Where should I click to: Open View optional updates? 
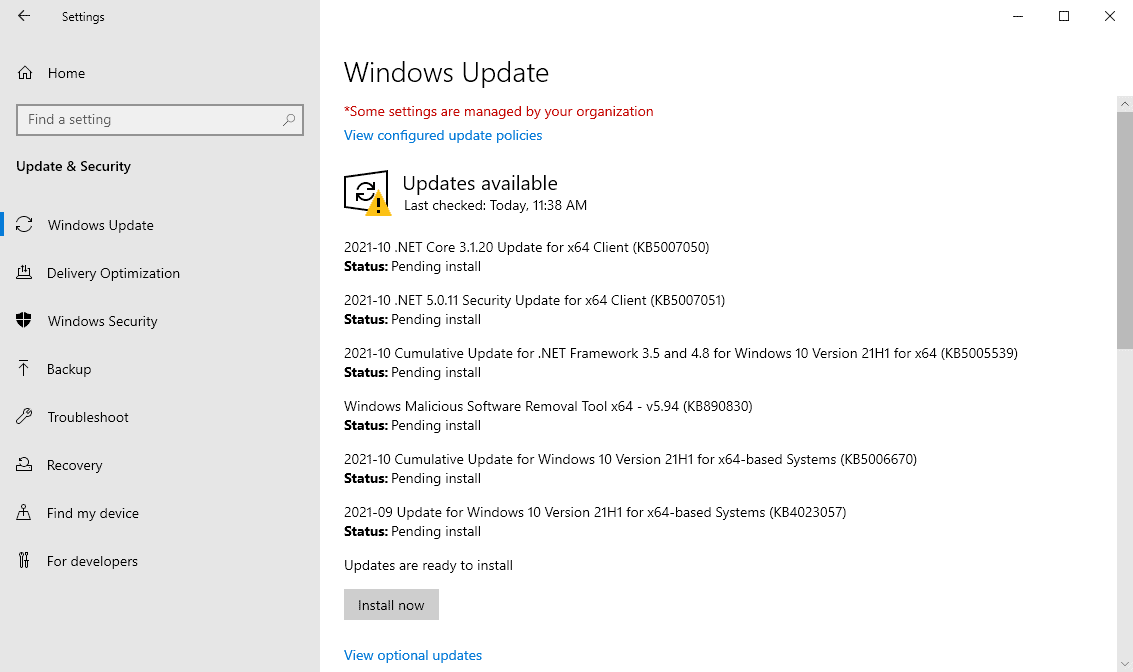pyautogui.click(x=412, y=655)
